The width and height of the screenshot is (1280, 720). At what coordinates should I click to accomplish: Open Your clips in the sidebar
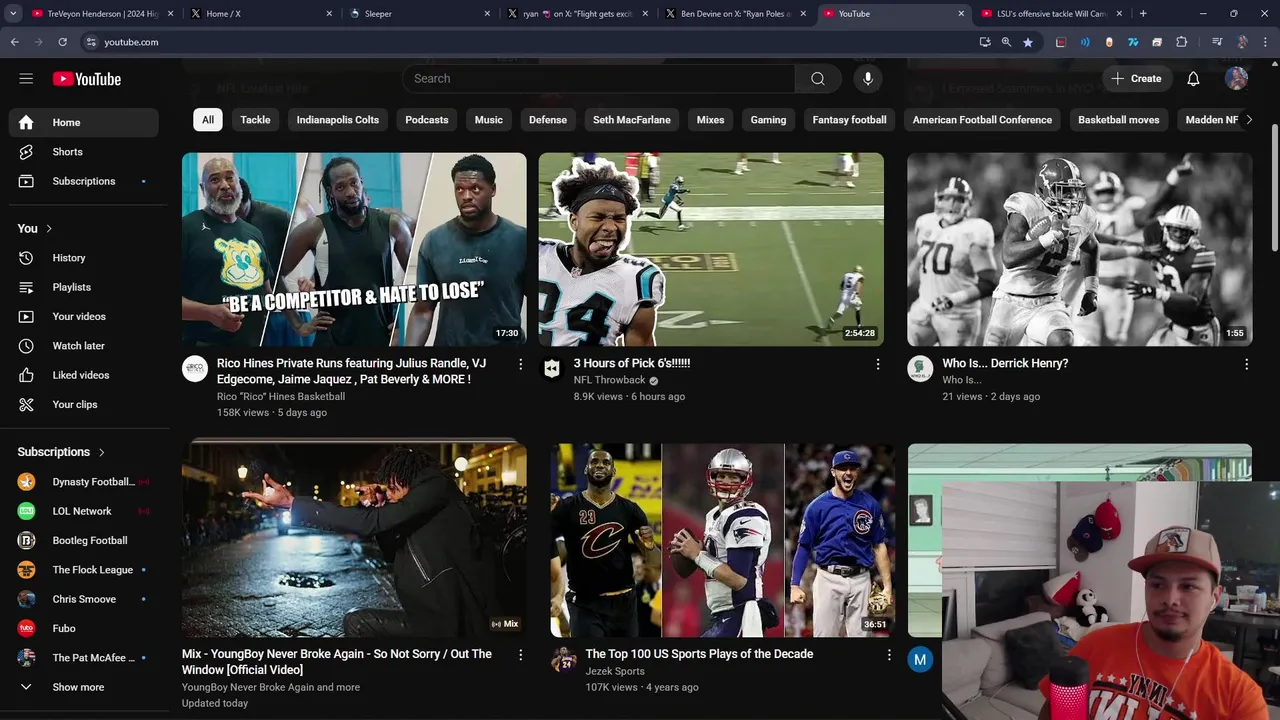[84, 404]
